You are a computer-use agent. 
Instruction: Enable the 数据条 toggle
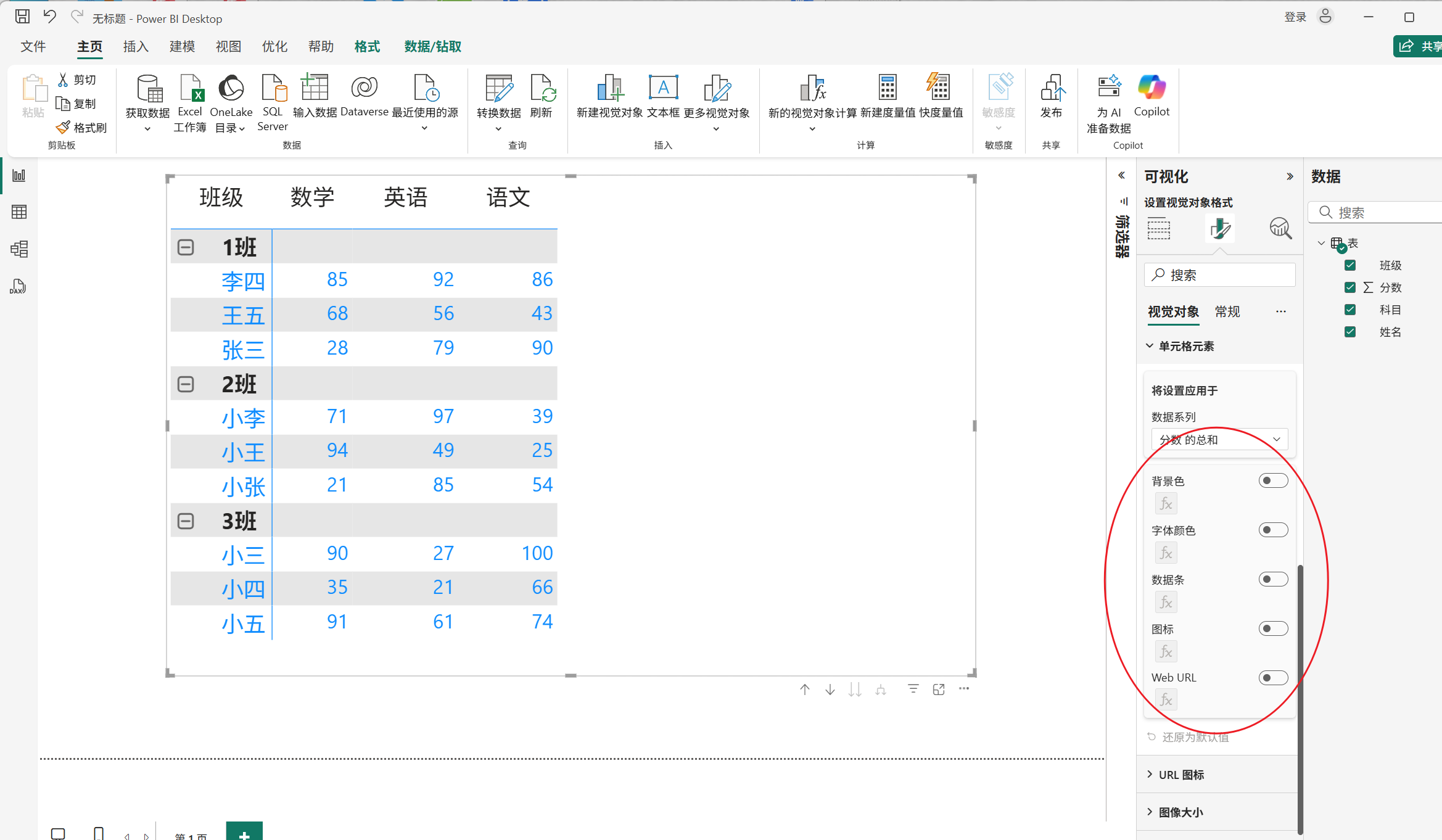pyautogui.click(x=1273, y=579)
